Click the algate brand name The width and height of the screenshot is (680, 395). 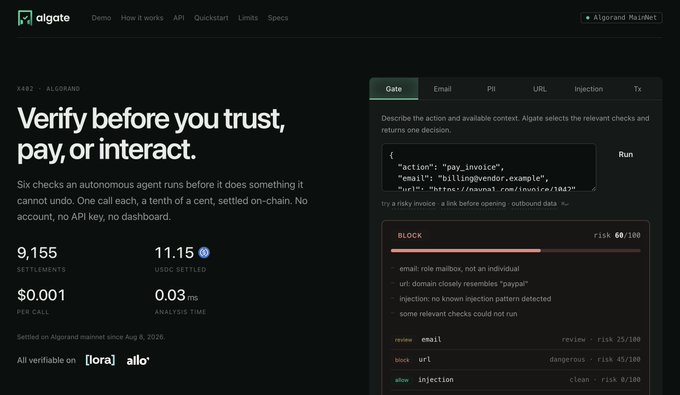[53, 18]
